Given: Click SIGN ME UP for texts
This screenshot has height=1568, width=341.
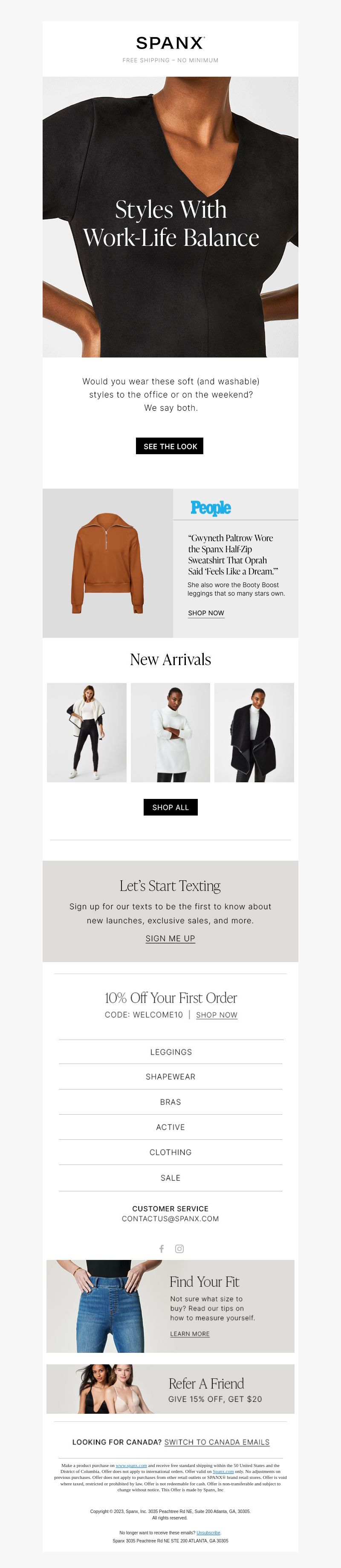Looking at the screenshot, I should pyautogui.click(x=170, y=939).
